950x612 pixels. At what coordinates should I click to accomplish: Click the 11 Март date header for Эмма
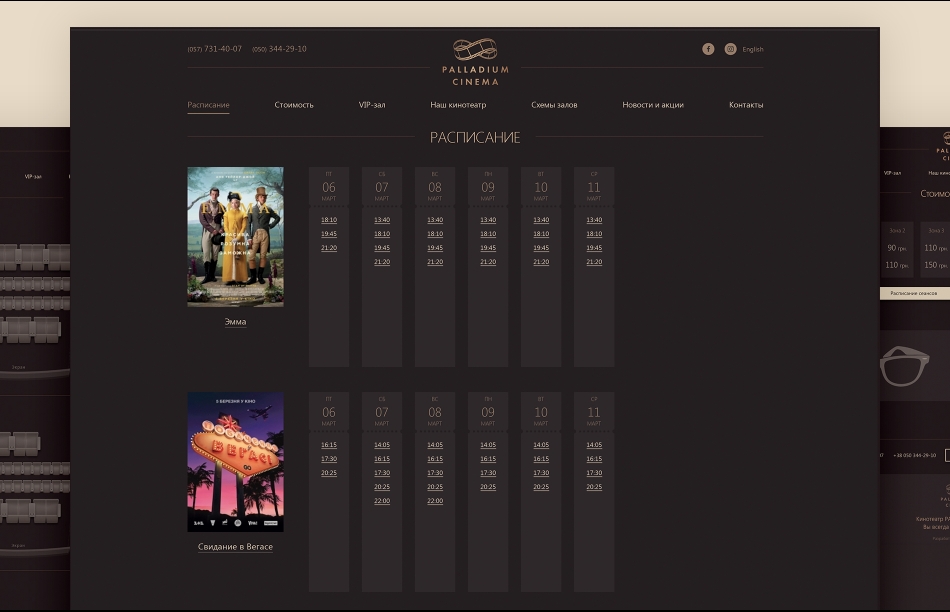pyautogui.click(x=594, y=187)
